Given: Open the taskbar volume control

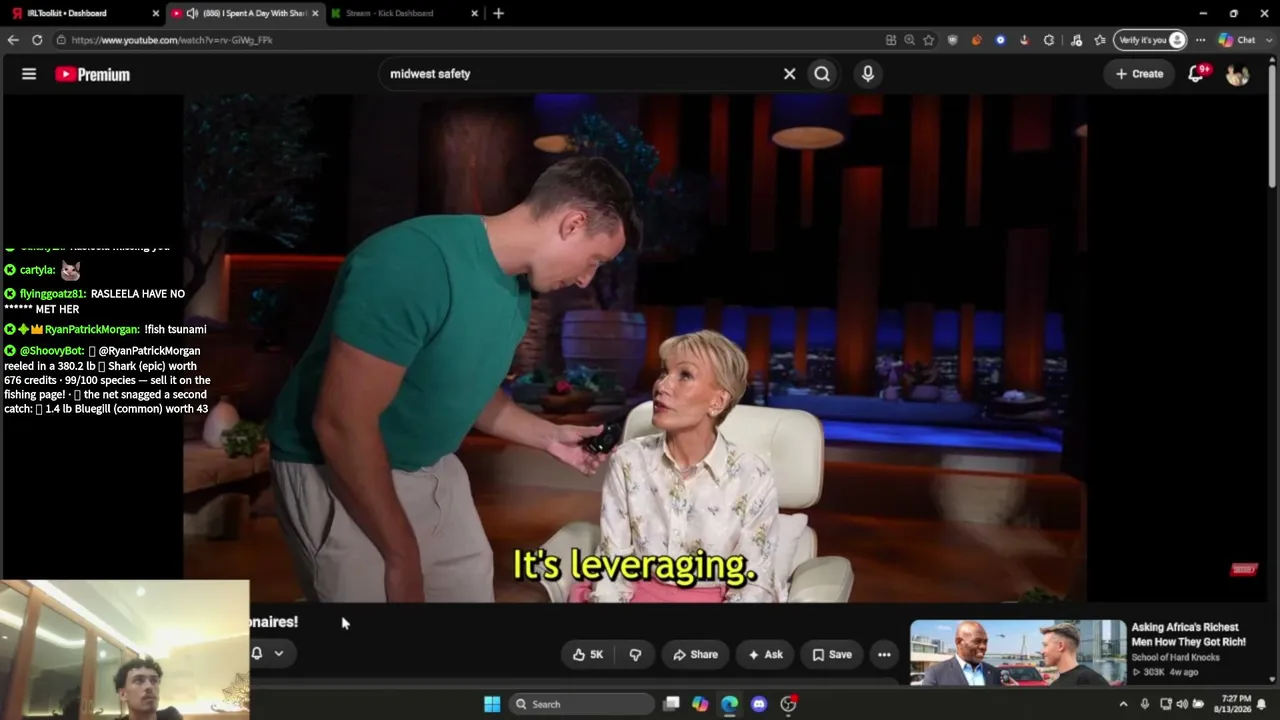Looking at the screenshot, I should coord(1181,704).
